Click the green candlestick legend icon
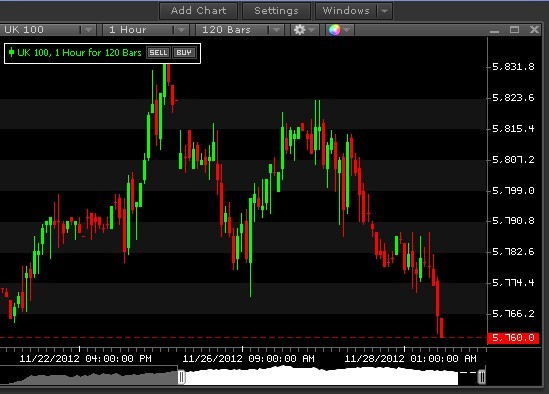This screenshot has height=394, width=549. 11,53
